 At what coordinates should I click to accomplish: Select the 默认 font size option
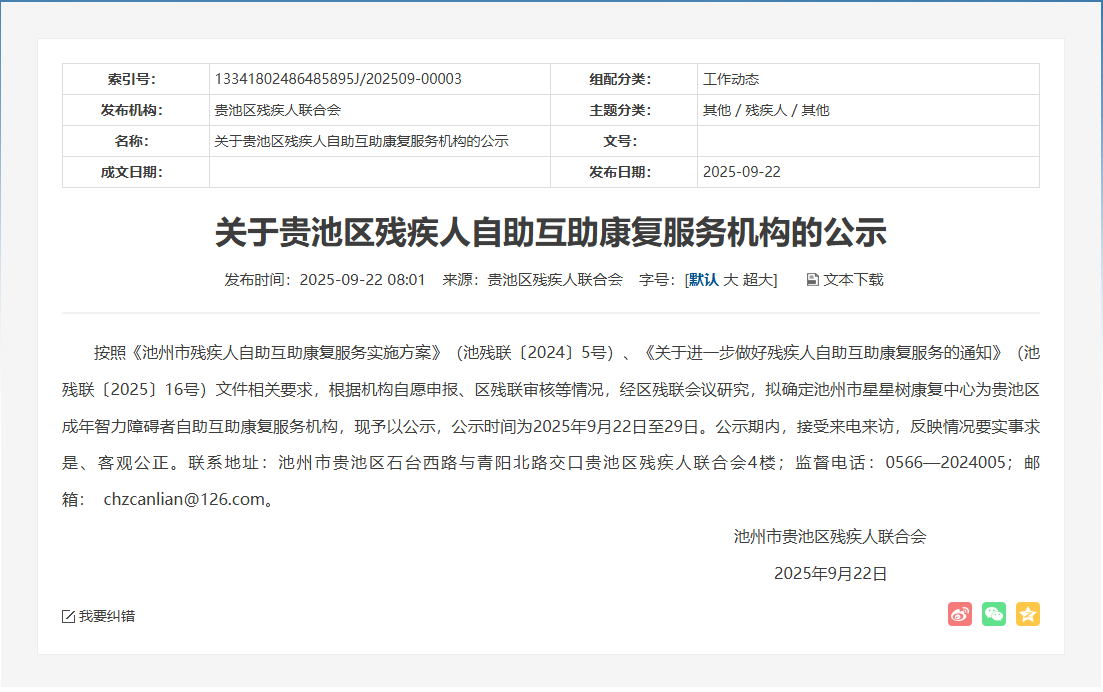[703, 280]
